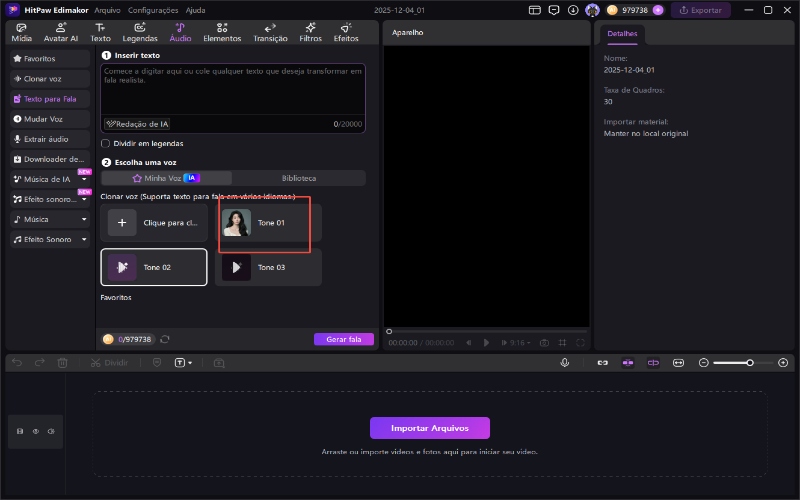800x500 pixels.
Task: Toggle the link clips icon
Action: [603, 363]
